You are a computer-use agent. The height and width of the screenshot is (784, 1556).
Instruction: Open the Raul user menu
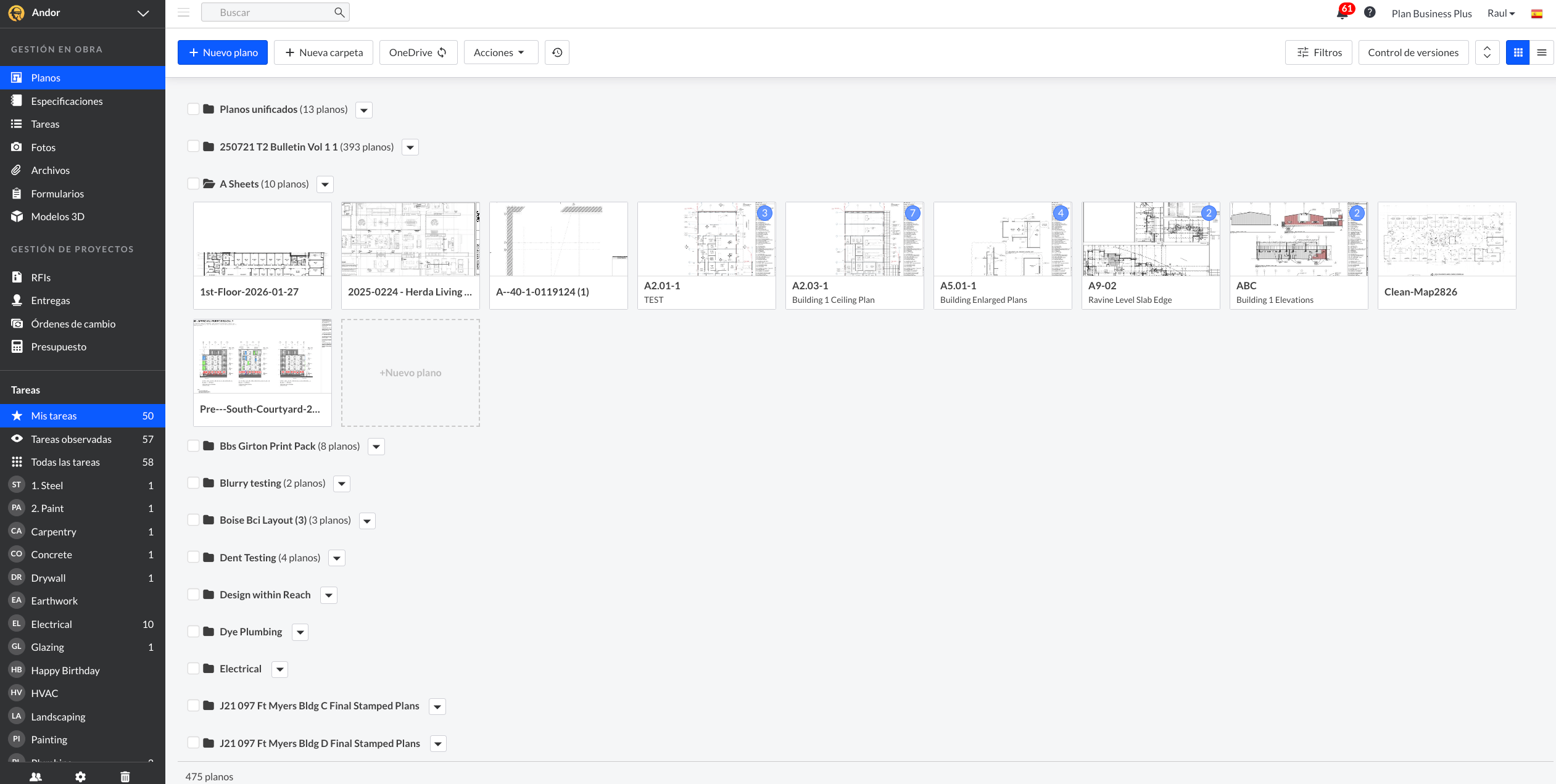[1500, 13]
